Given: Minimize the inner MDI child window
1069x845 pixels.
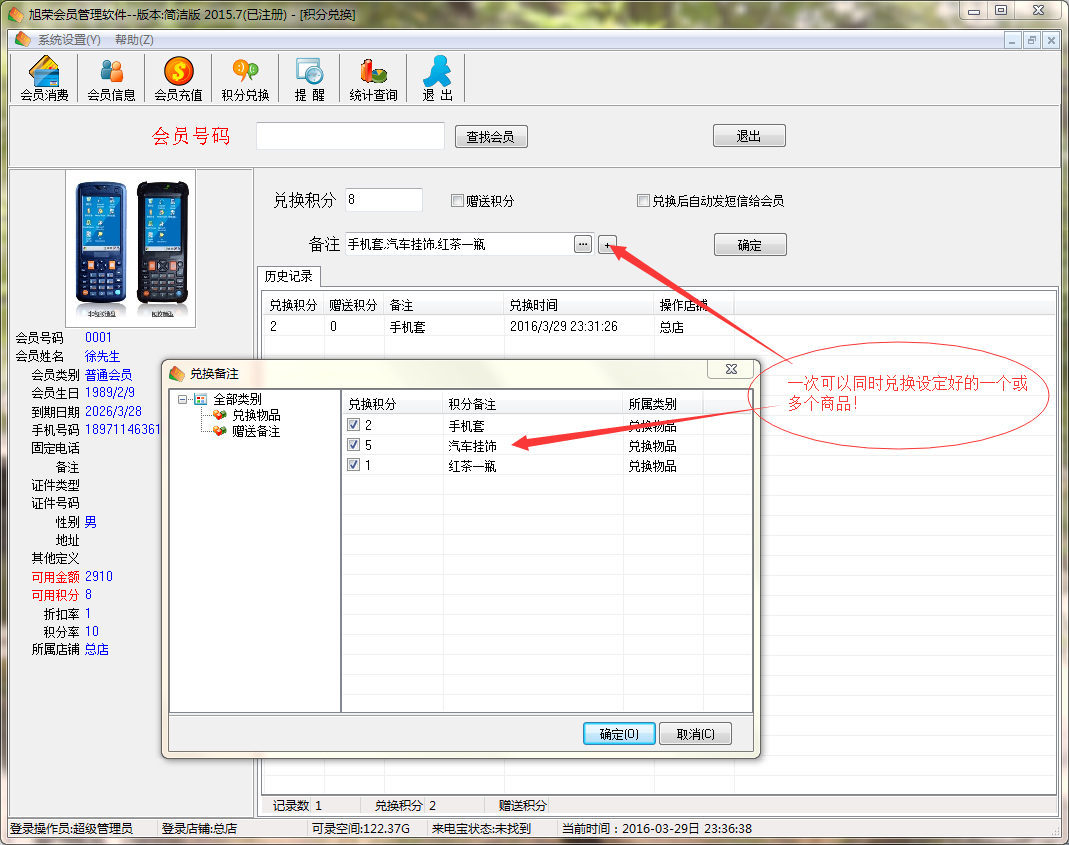Looking at the screenshot, I should [1012, 40].
